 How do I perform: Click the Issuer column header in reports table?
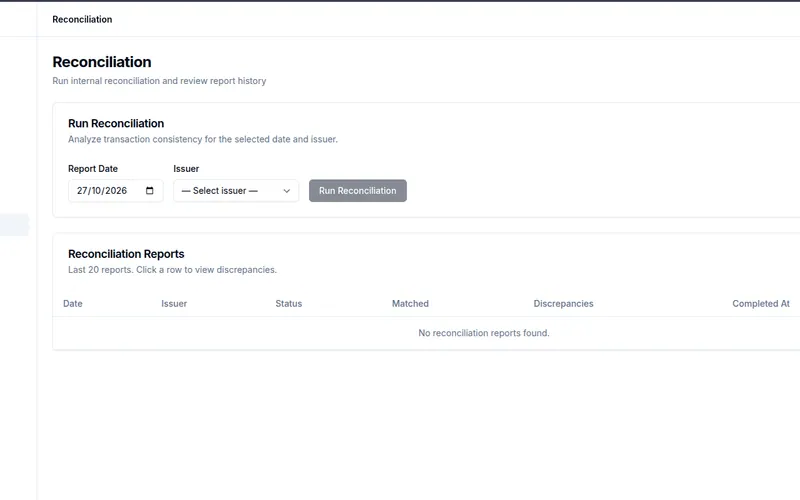pyautogui.click(x=174, y=304)
